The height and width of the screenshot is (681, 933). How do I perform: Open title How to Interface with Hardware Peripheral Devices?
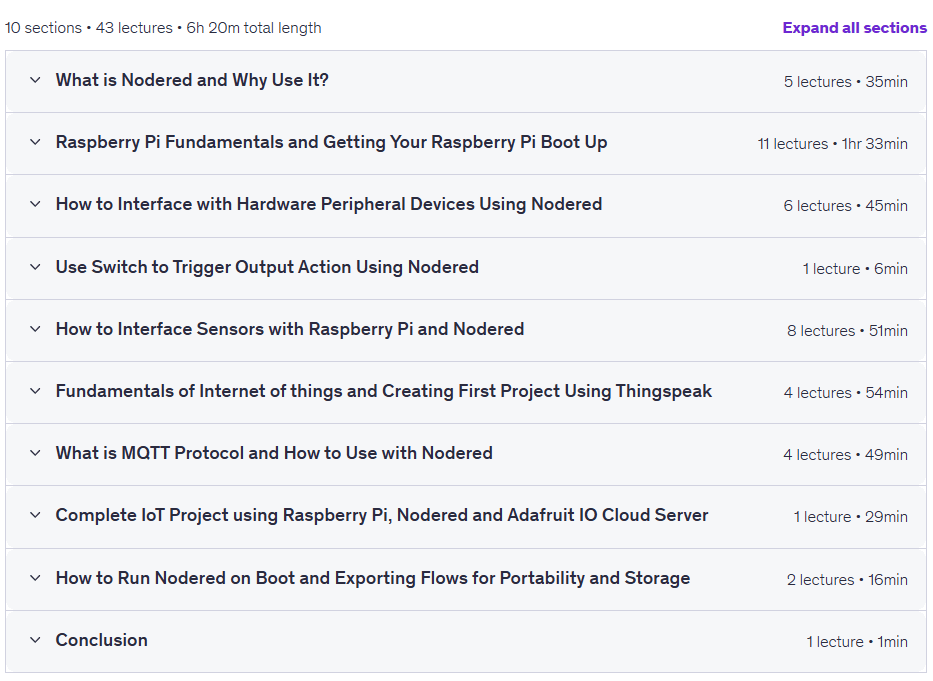(328, 204)
